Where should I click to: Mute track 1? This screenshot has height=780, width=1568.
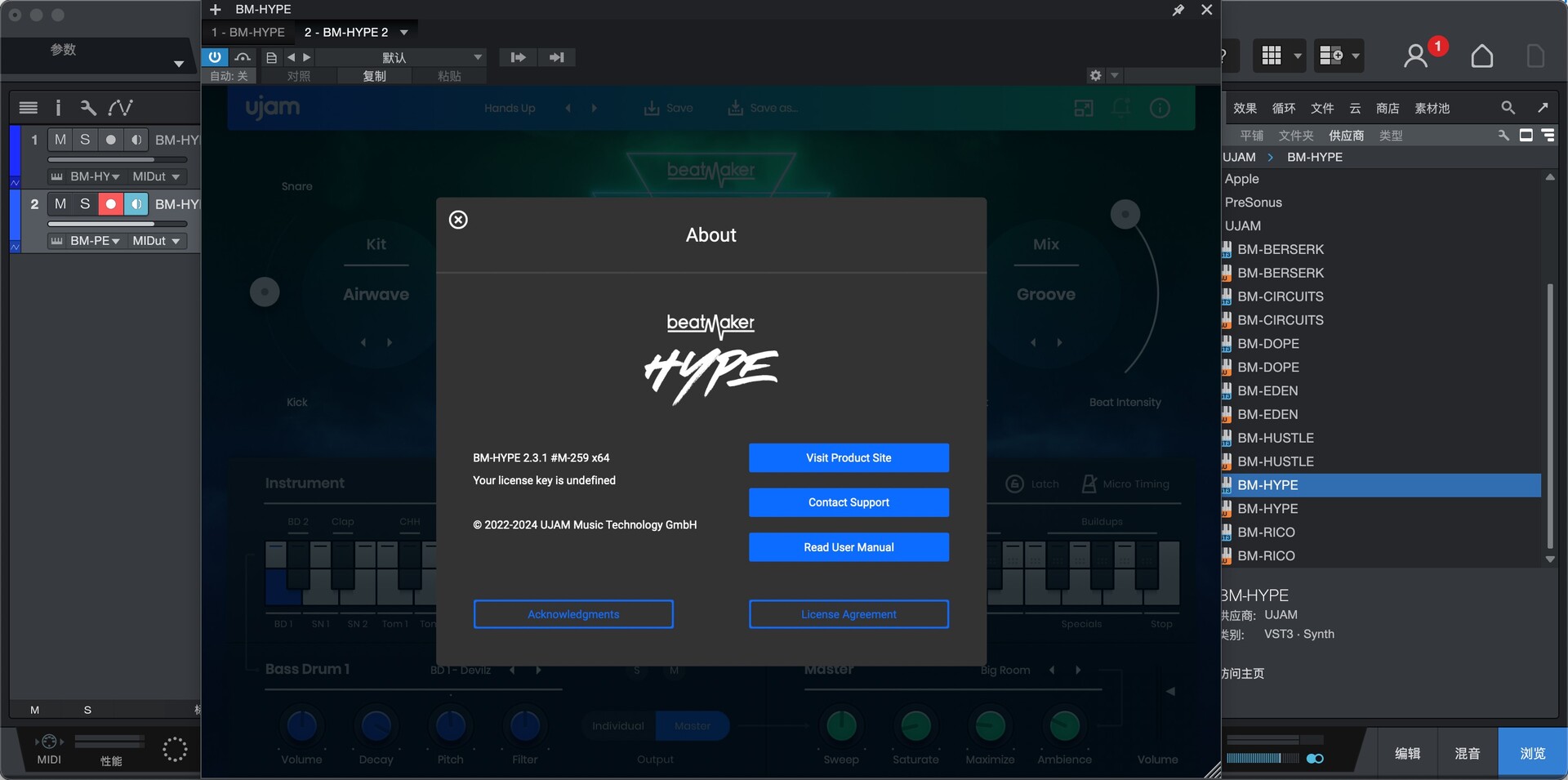pyautogui.click(x=60, y=140)
